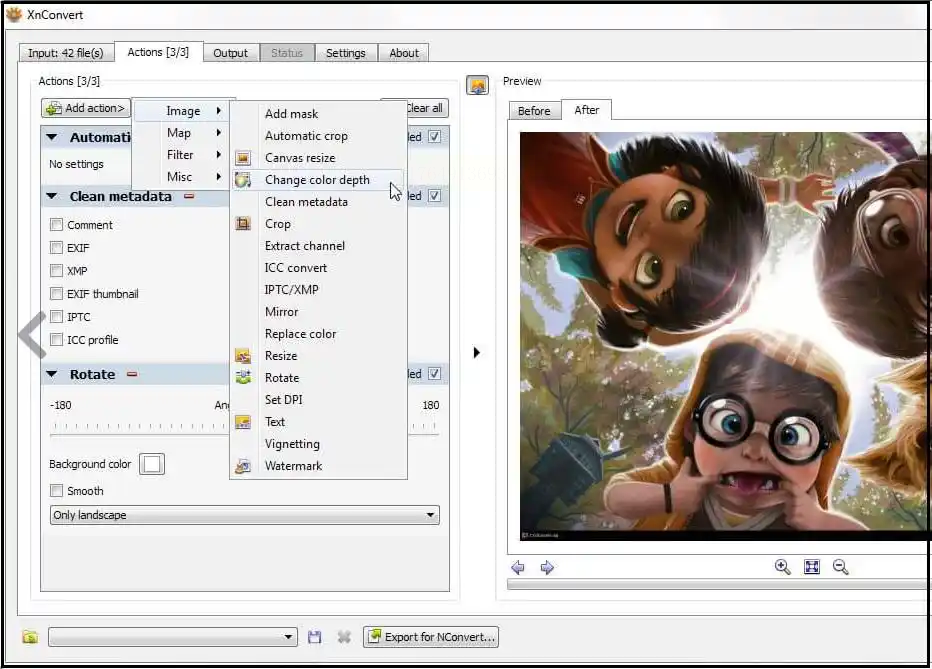Enable the EXIF checkbox
Screen dimensions: 932x669
point(57,248)
